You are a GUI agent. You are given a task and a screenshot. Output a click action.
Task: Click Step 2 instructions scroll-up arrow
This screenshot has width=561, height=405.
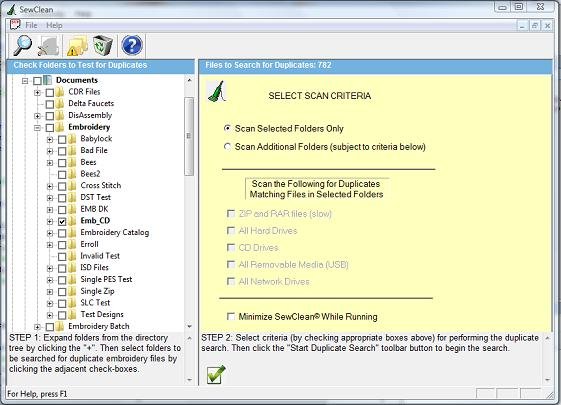click(x=547, y=338)
